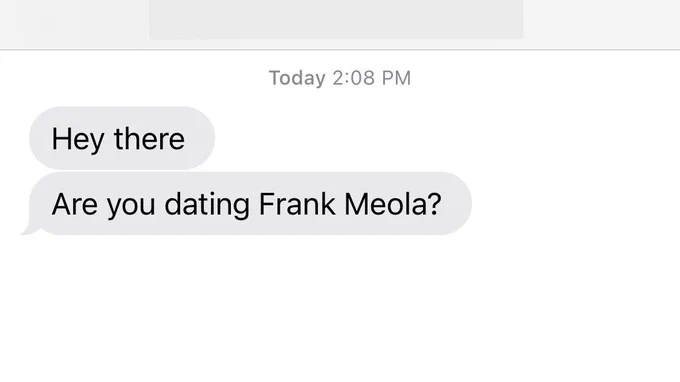Click the word "Hey" in first bubble
The height and width of the screenshot is (382, 680).
pyautogui.click(x=78, y=140)
